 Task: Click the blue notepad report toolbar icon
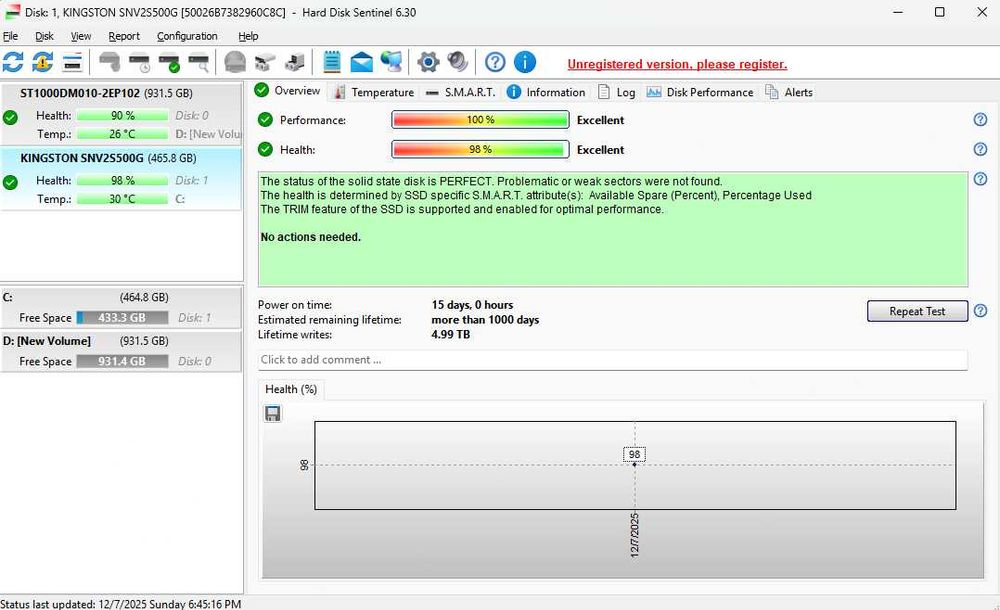pos(332,62)
